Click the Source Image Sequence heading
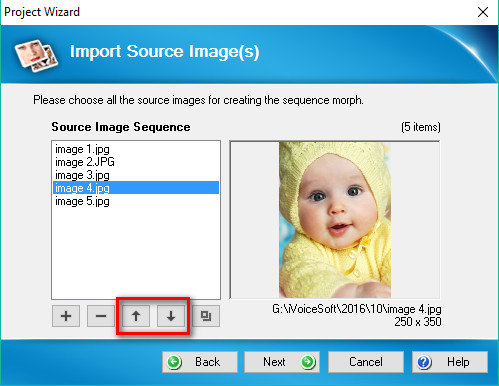This screenshot has width=499, height=386. click(x=121, y=127)
